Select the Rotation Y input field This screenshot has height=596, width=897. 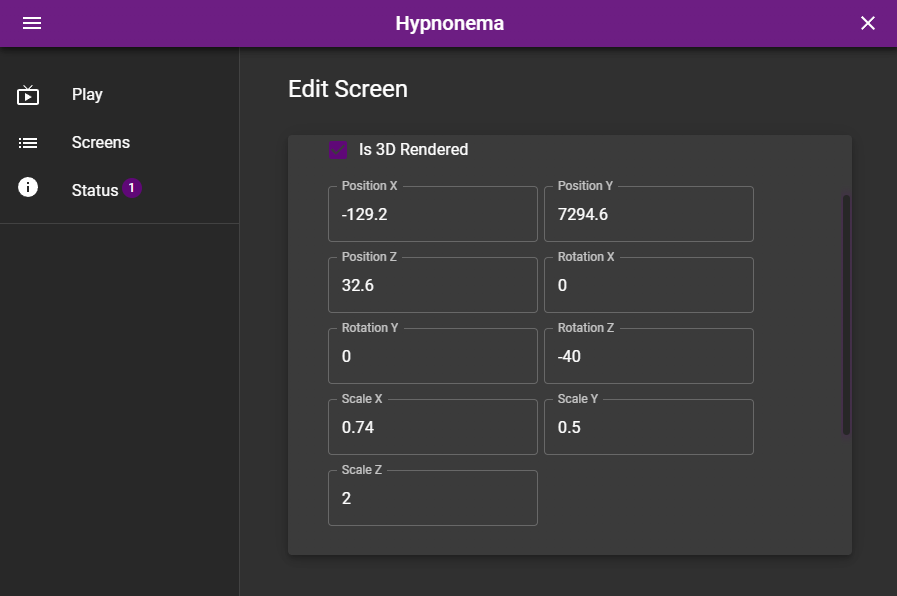coord(433,356)
